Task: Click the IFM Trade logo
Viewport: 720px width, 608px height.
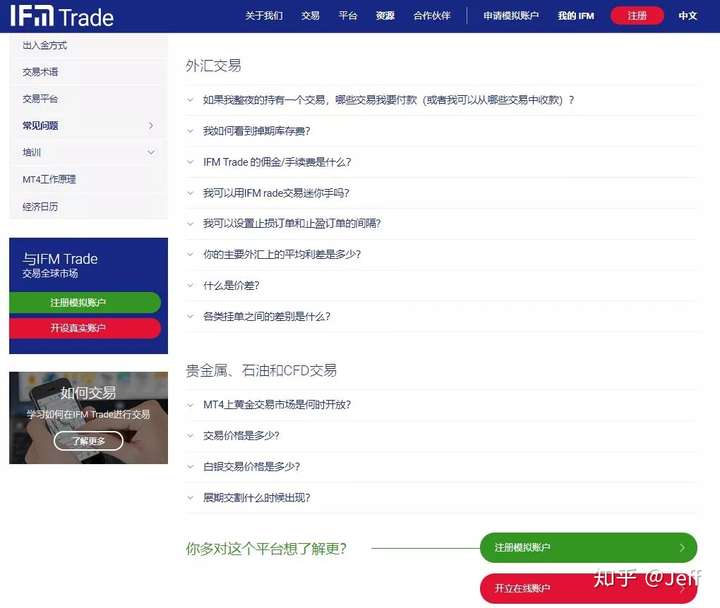Action: 62,16
